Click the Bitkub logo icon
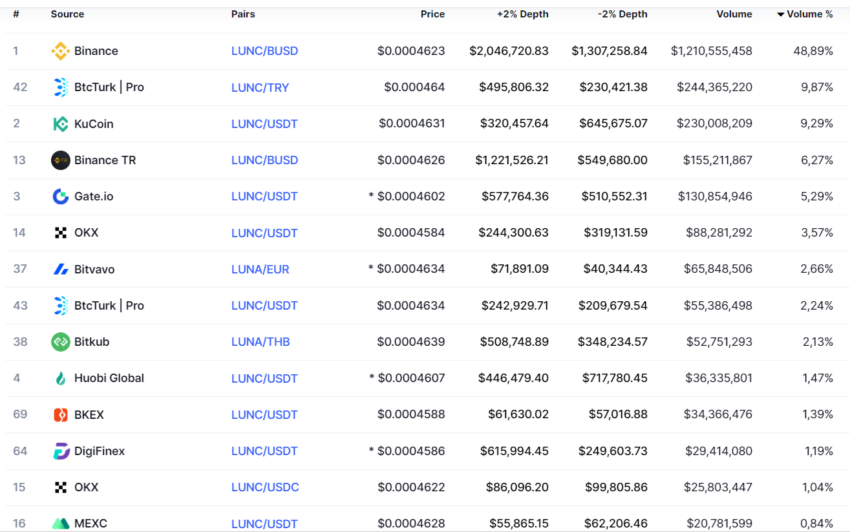The image size is (850, 532). click(60, 342)
